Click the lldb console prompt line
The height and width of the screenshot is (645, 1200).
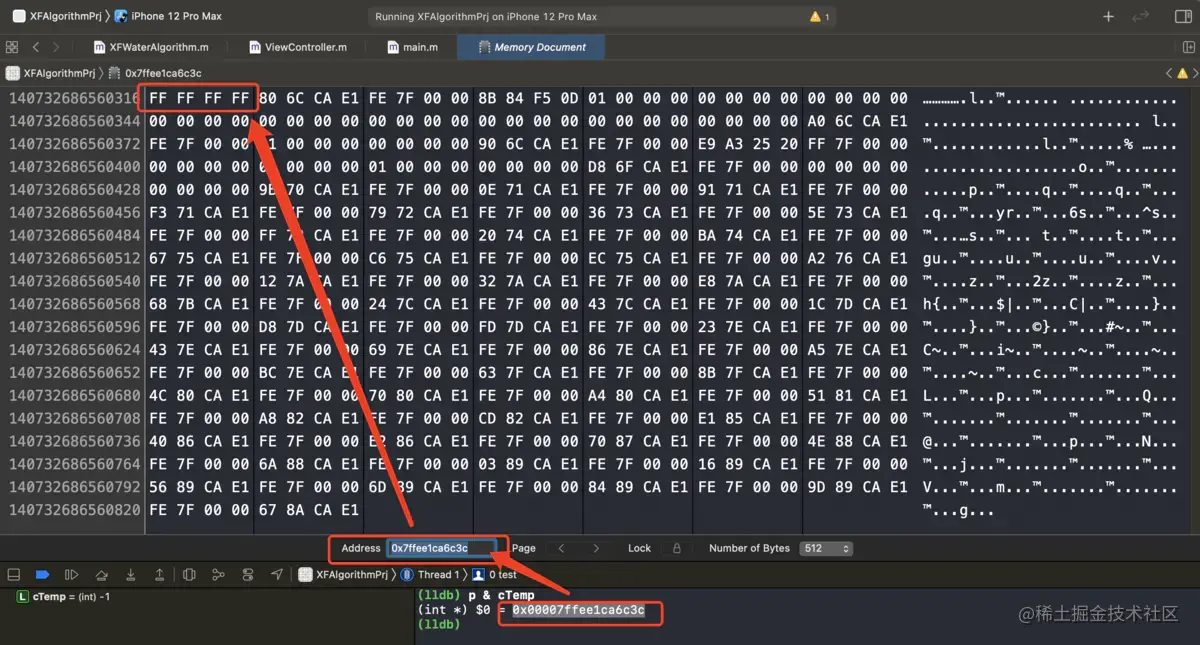click(438, 624)
